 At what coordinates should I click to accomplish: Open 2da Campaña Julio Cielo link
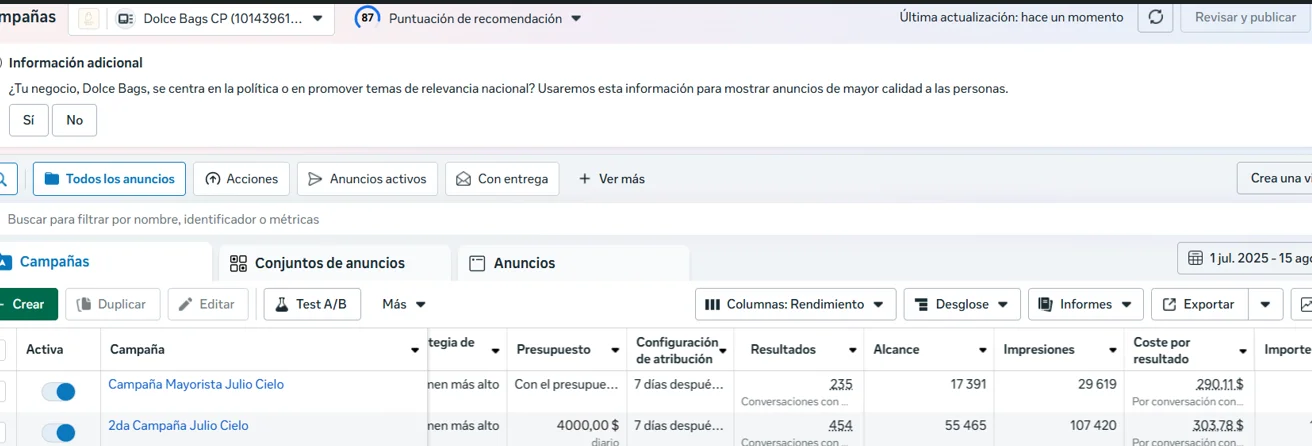point(178,425)
